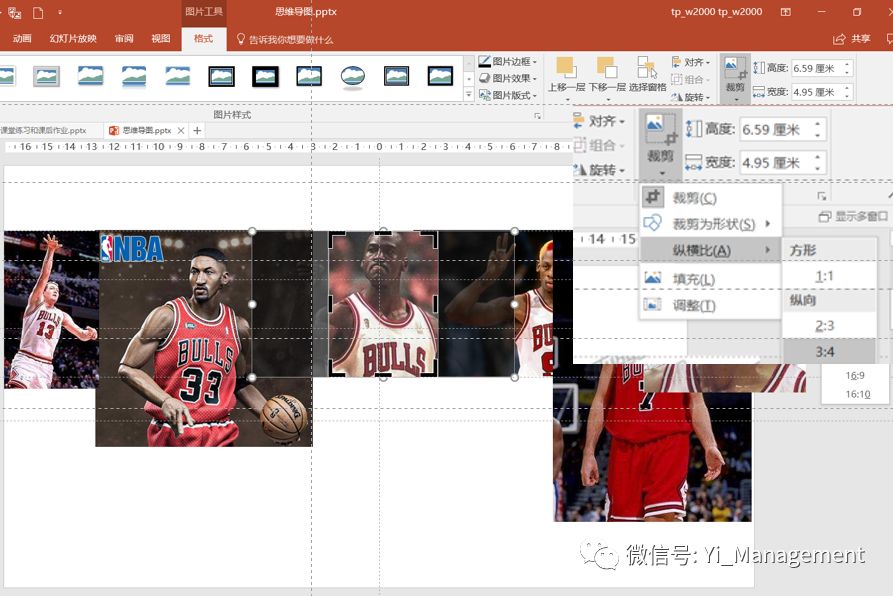893x596 pixels.
Task: Click the 共享 share button
Action: [x=852, y=39]
